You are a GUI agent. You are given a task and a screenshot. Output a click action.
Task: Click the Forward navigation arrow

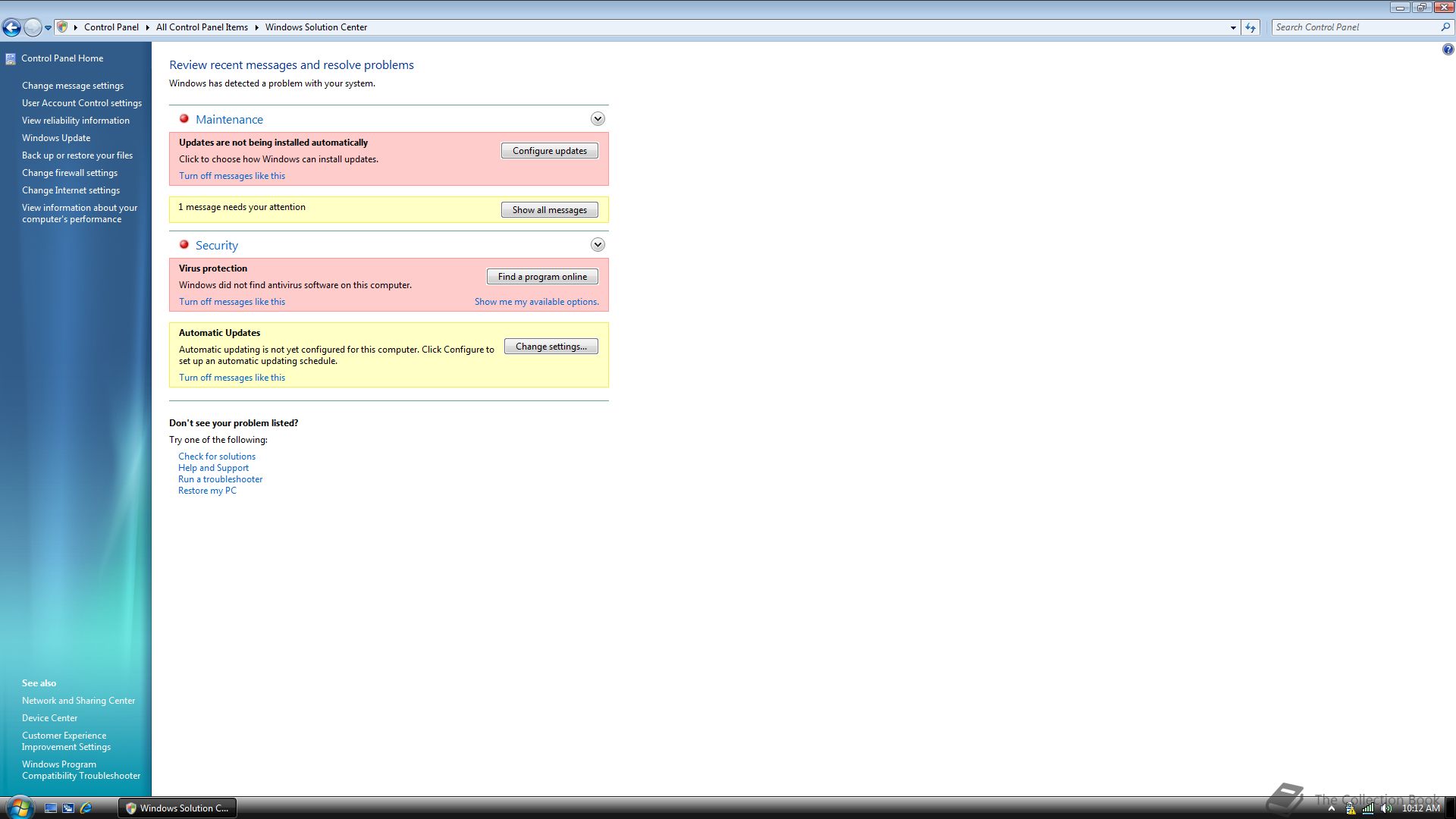pos(33,27)
